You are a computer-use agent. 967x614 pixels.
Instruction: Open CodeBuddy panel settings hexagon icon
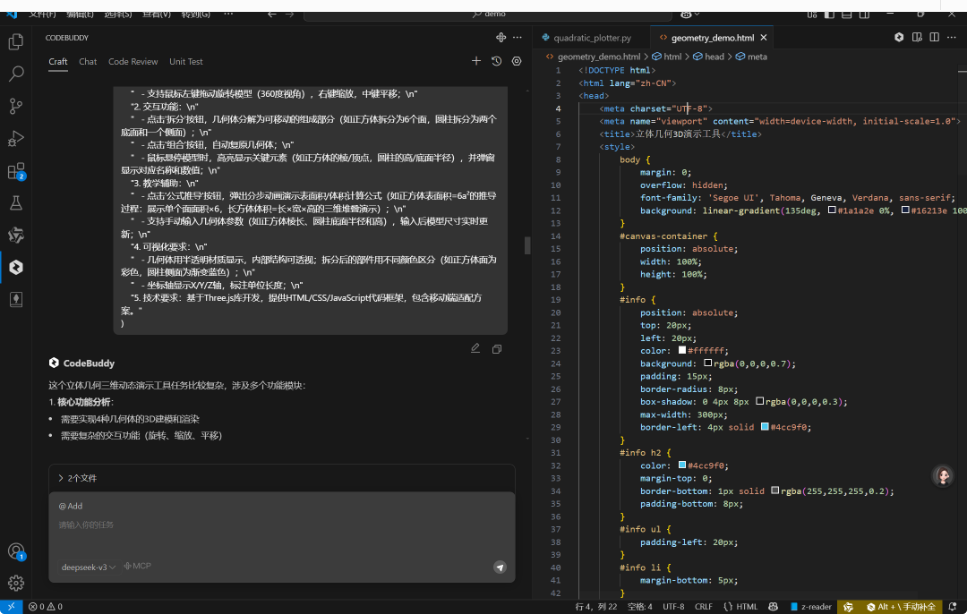[517, 61]
